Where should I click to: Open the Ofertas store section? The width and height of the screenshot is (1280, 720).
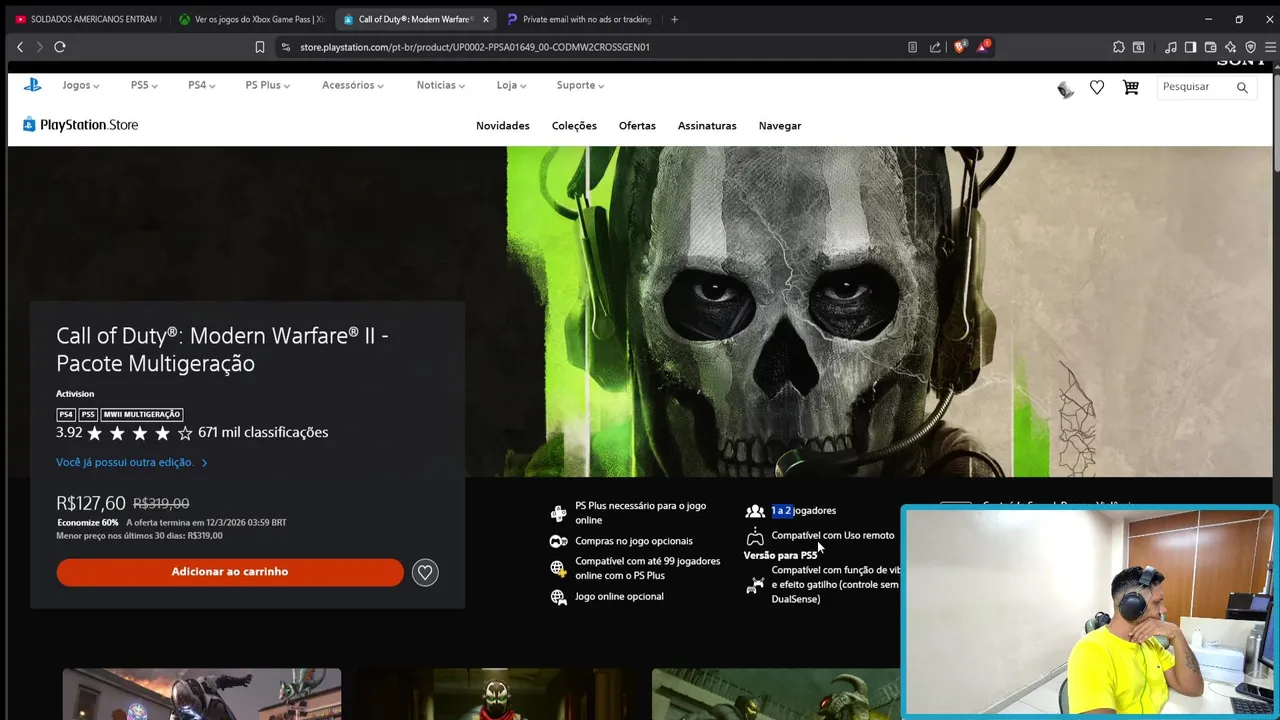coord(637,126)
